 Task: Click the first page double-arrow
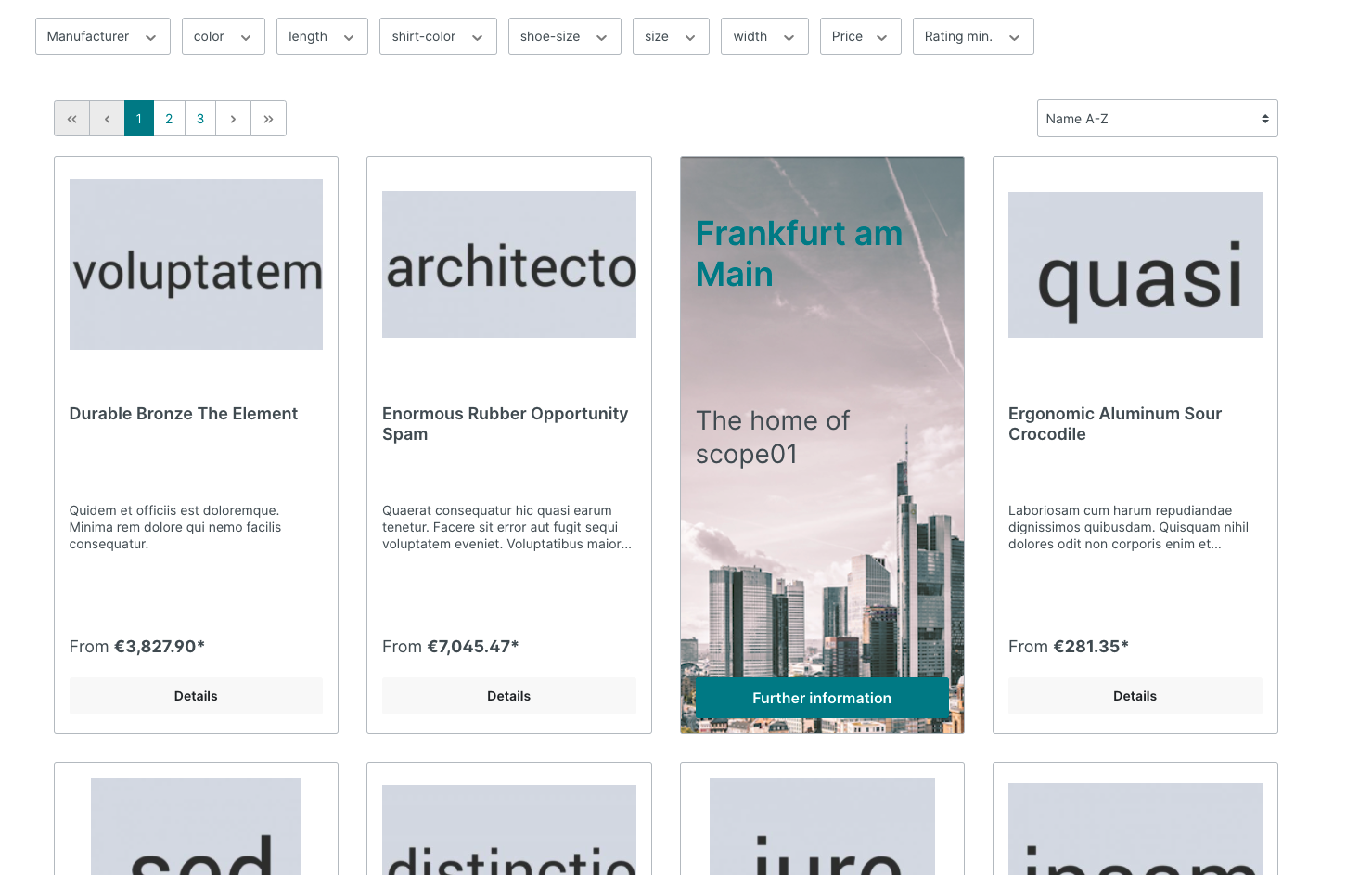coord(71,119)
